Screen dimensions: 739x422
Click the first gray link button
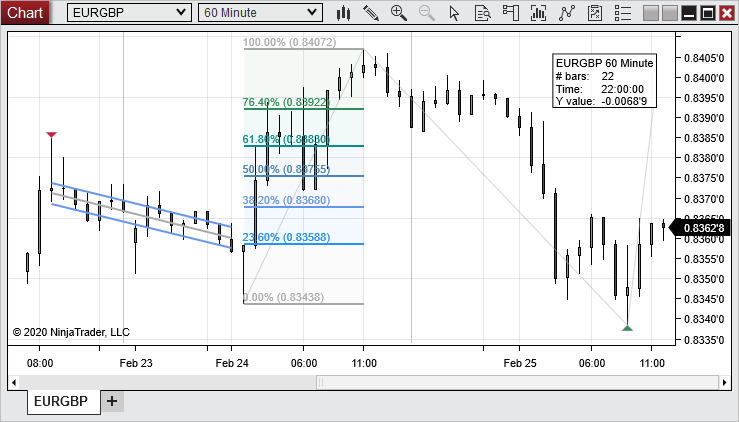click(x=651, y=13)
